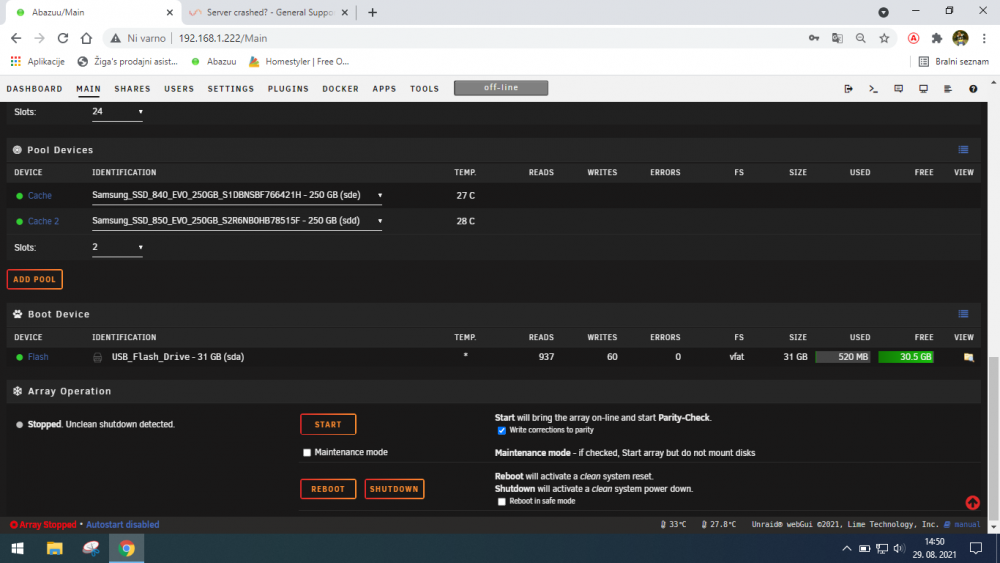Open Cache device identification dropdown
The width and height of the screenshot is (1000, 563).
[237, 196]
